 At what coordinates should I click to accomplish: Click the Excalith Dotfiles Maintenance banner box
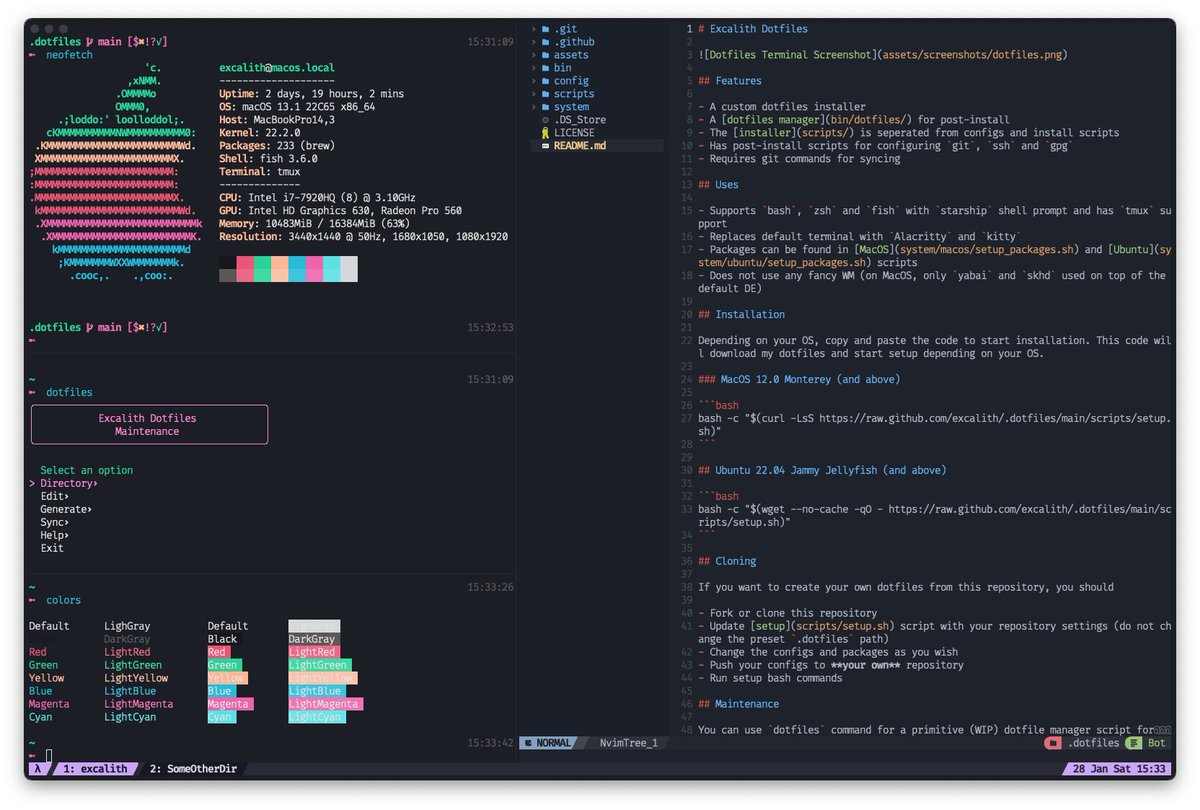pos(150,424)
